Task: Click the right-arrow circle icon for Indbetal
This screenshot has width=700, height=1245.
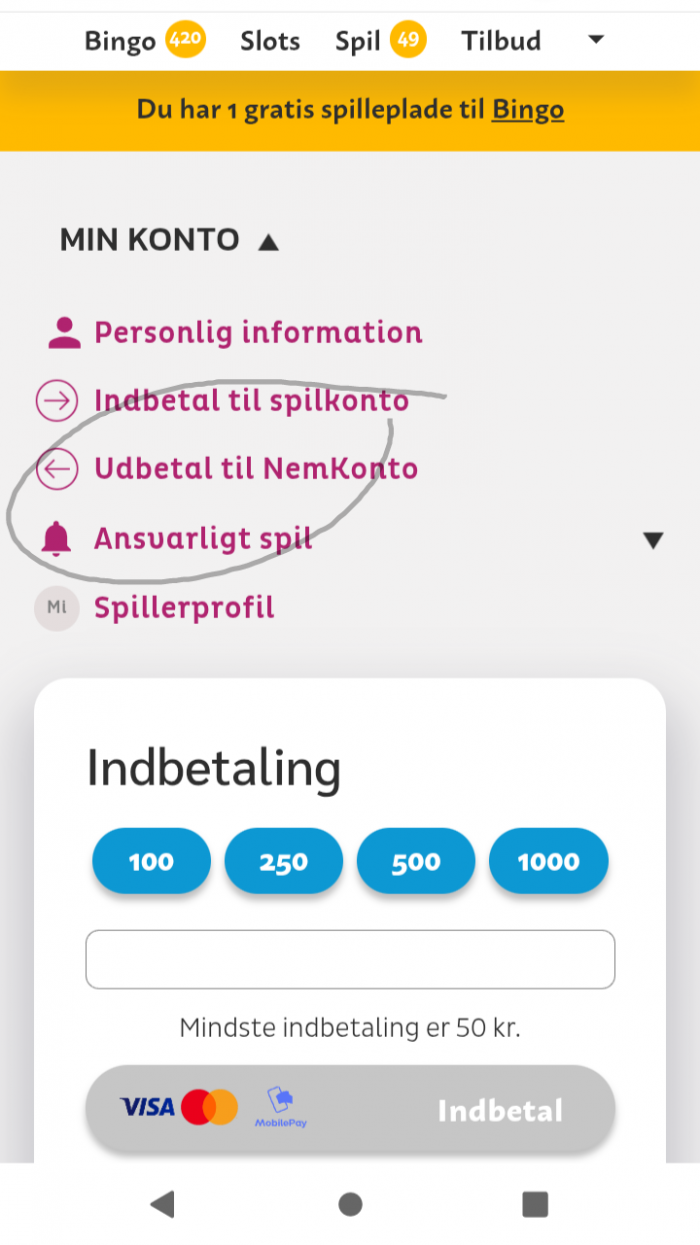Action: point(57,401)
